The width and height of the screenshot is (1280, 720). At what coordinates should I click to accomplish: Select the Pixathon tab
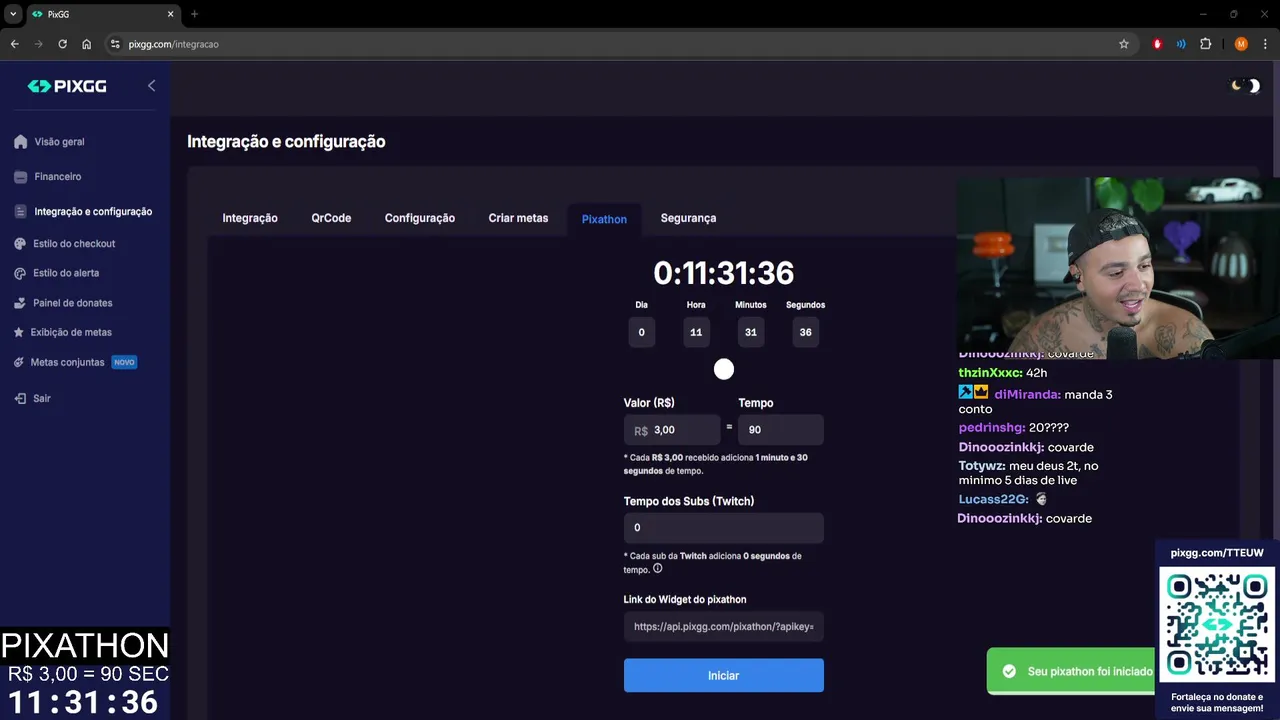click(x=604, y=219)
